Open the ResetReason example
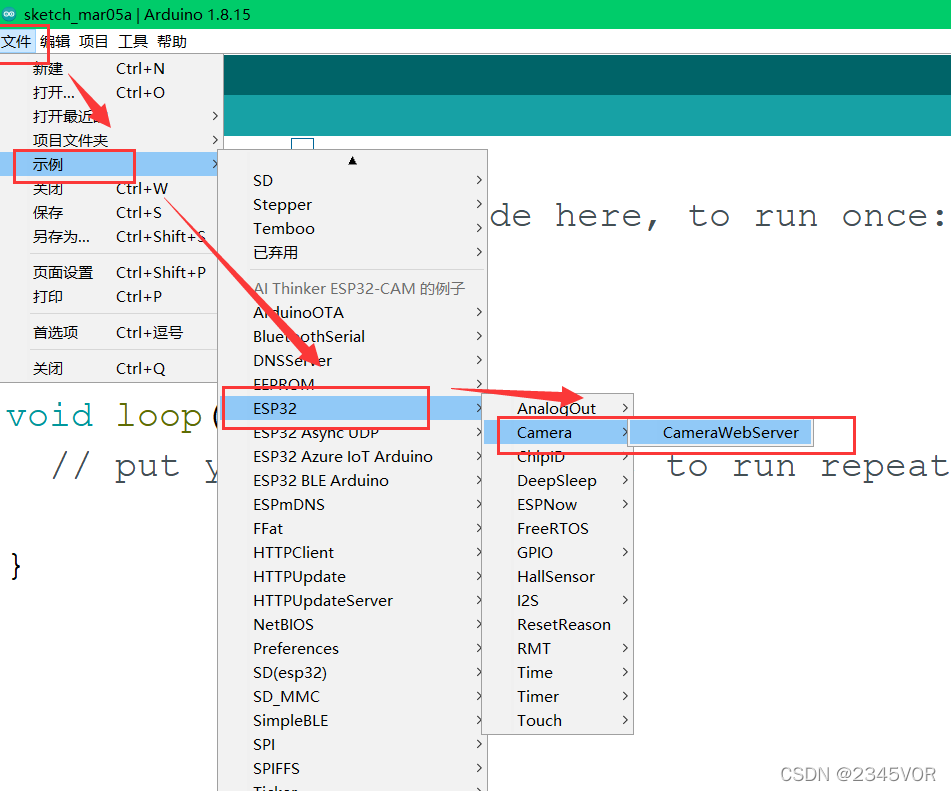The width and height of the screenshot is (951, 791). pos(557,624)
